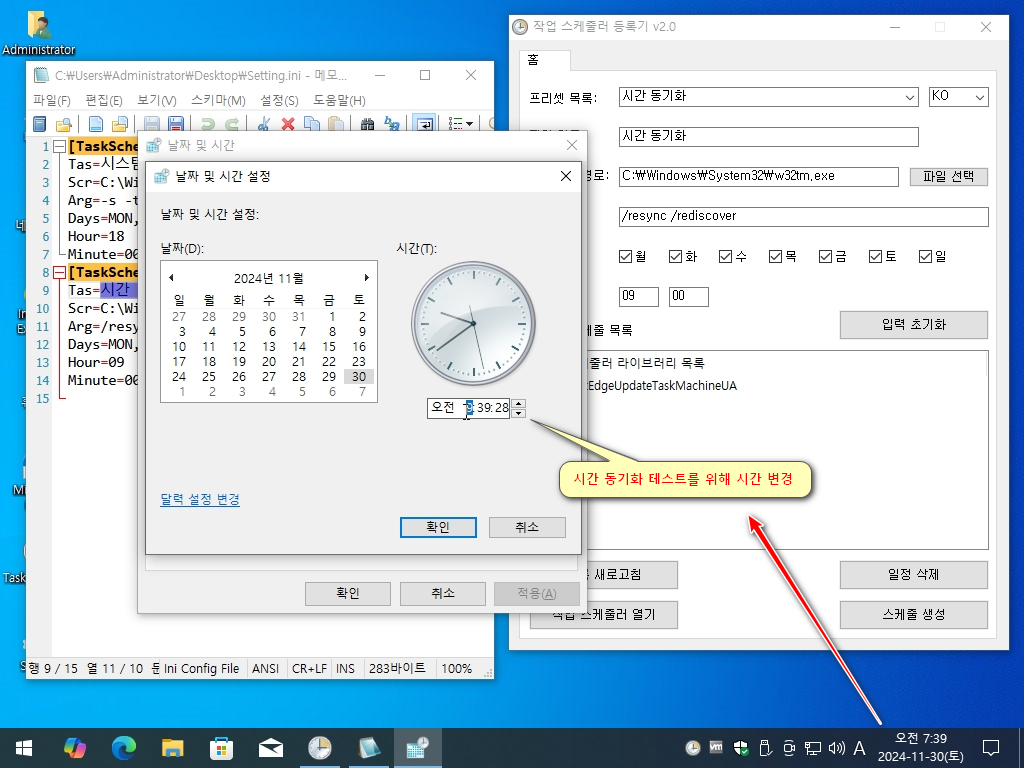Viewport: 1024px width, 768px height.
Task: Click the paste clipboard icon in Notepad toolbar
Action: (336, 123)
